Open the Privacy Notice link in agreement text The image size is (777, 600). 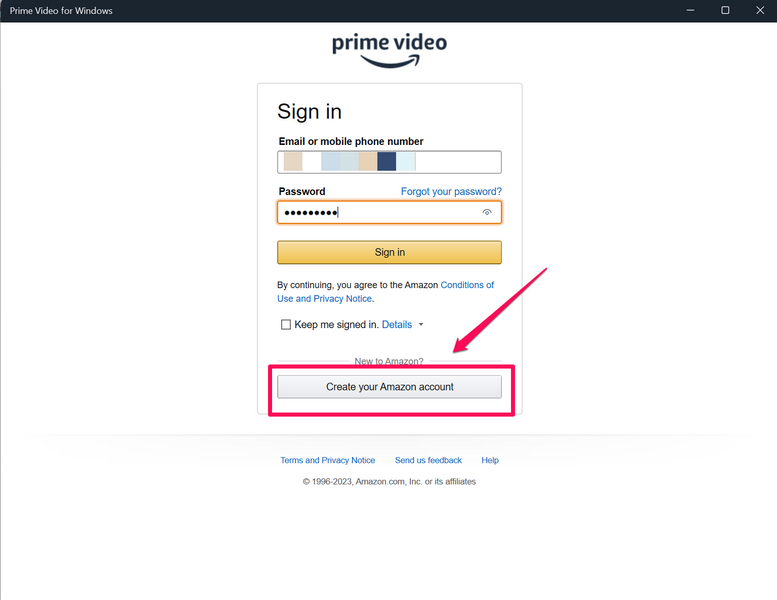coord(342,299)
